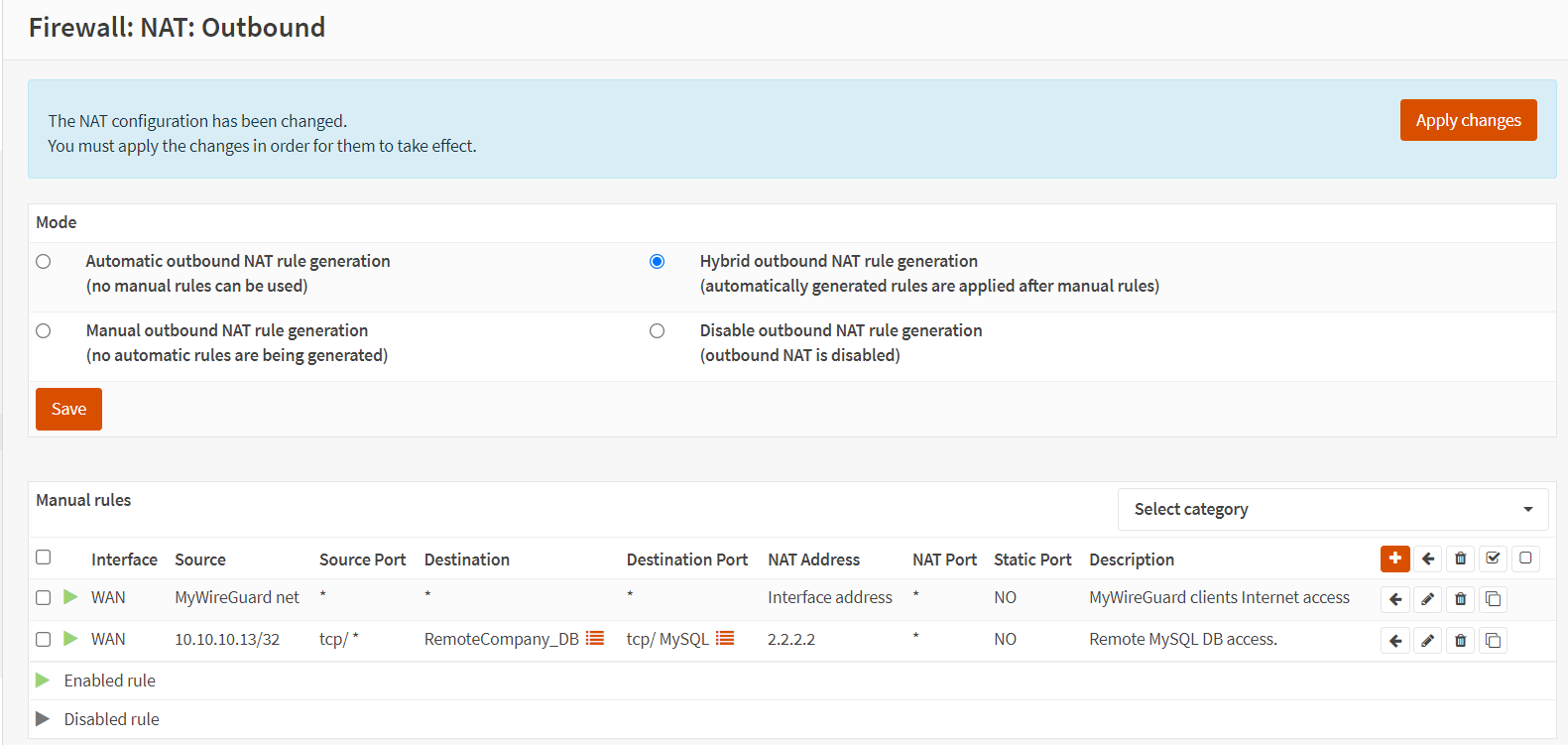Click the Disabled rule legend text
The image size is (1568, 745).
pos(111,719)
